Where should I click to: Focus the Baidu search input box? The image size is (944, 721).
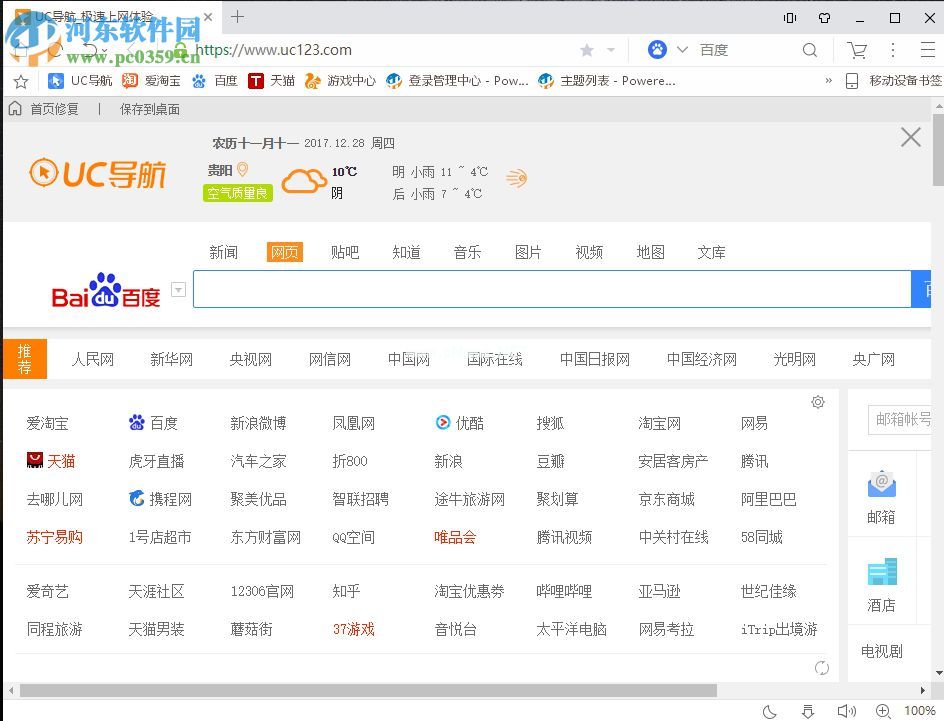pyautogui.click(x=551, y=289)
